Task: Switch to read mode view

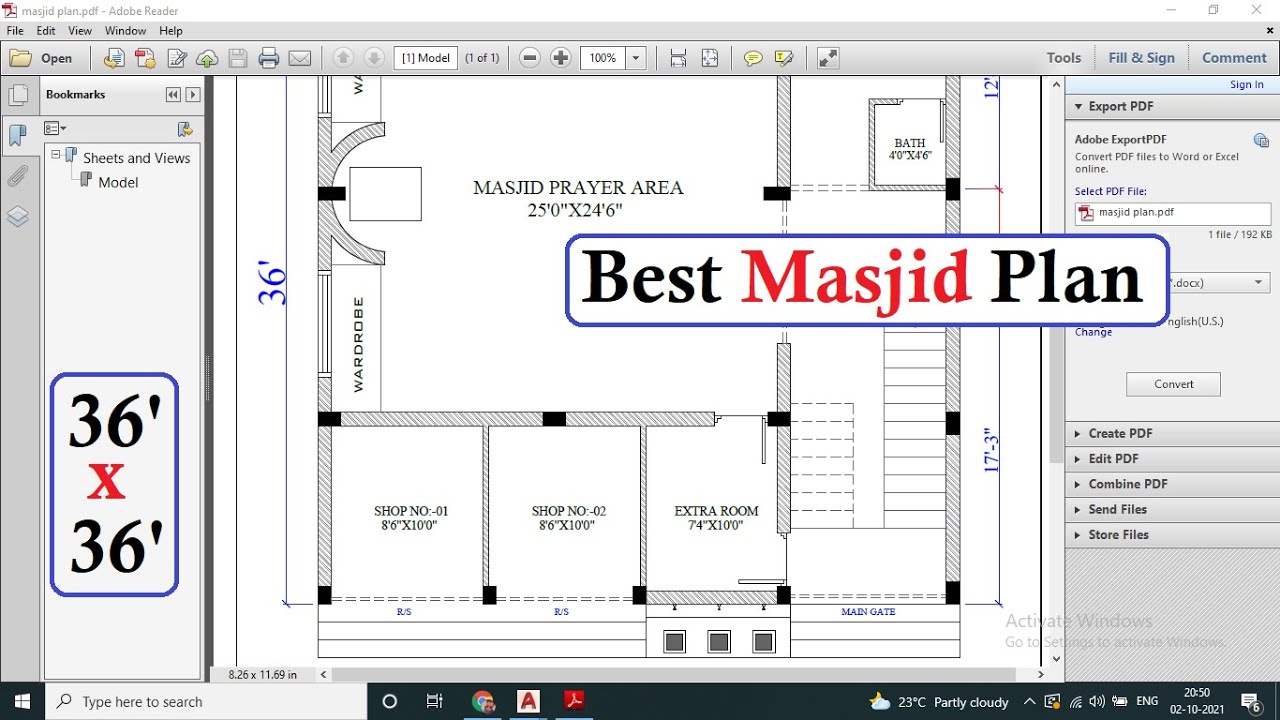Action: pyautogui.click(x=828, y=58)
